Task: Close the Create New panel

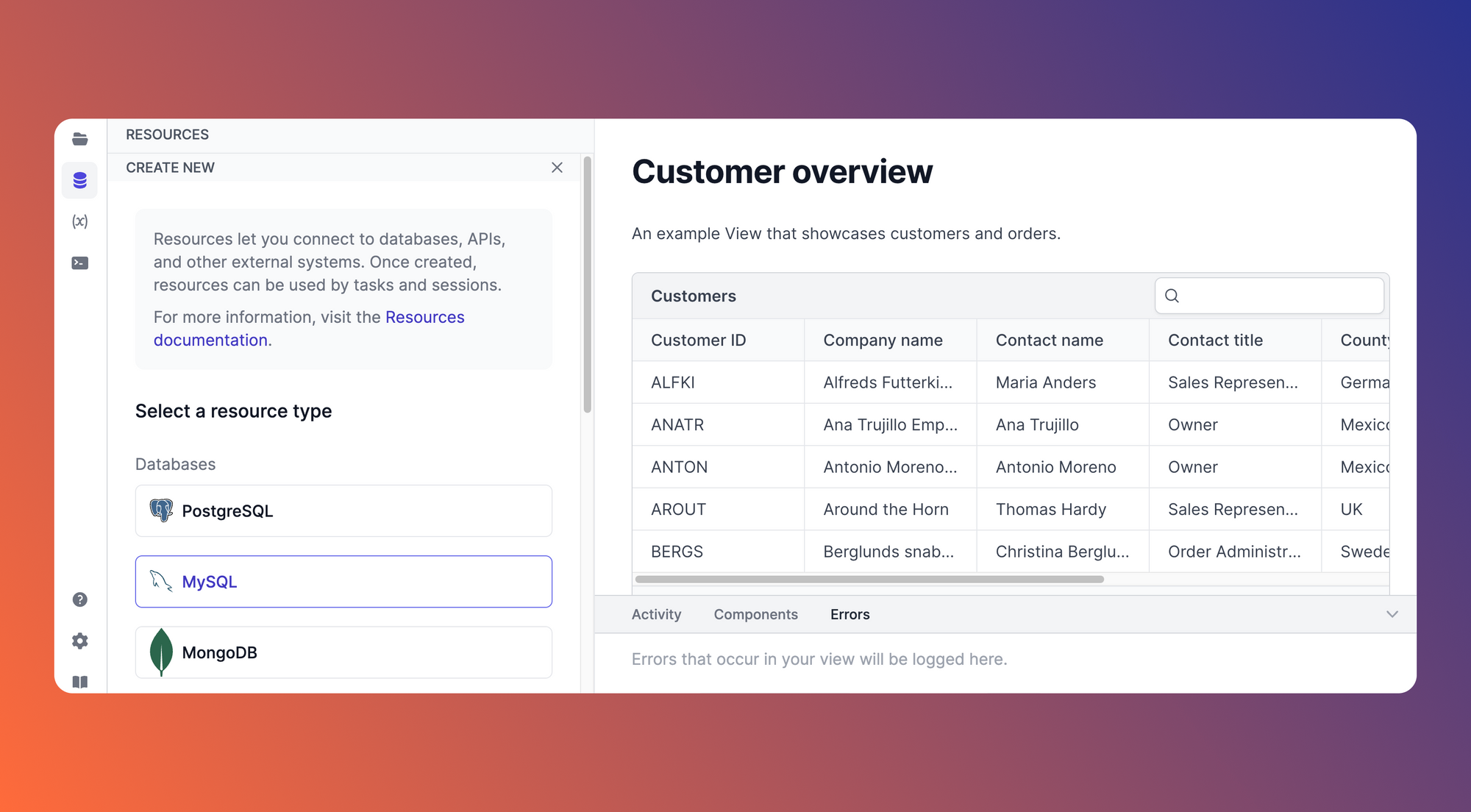Action: coord(557,168)
